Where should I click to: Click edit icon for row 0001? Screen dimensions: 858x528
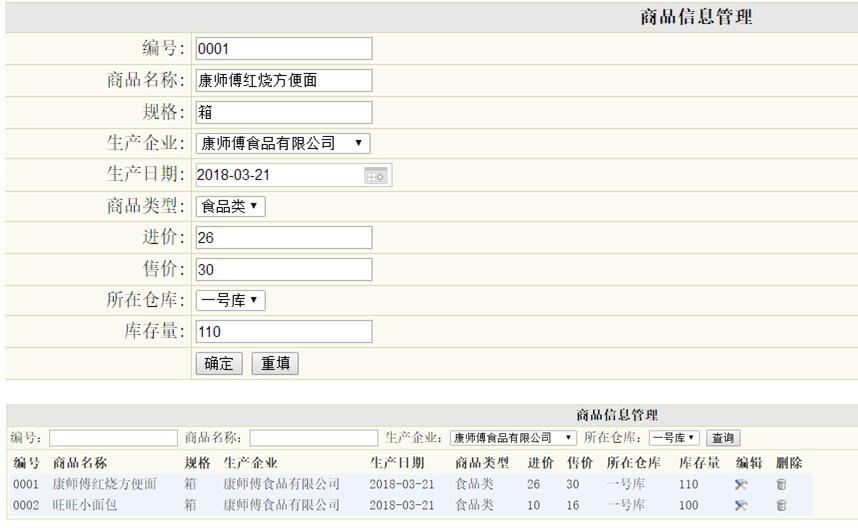[741, 484]
